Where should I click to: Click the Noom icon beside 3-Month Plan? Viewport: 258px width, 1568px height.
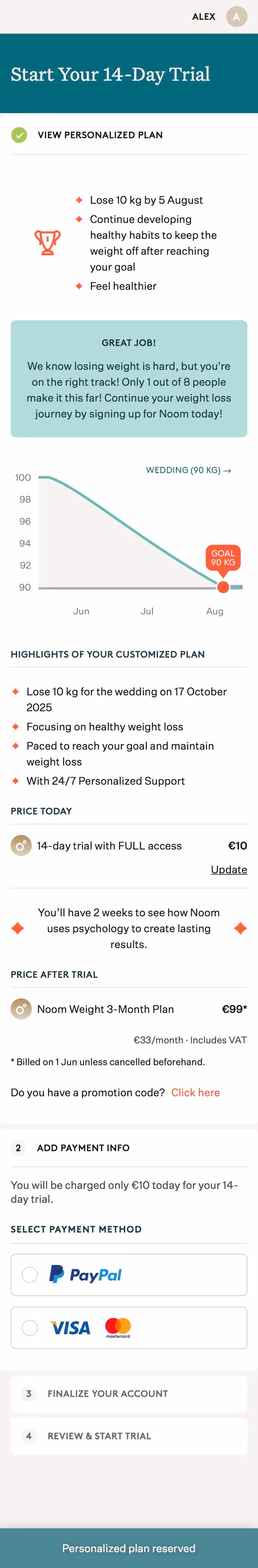point(21,1009)
